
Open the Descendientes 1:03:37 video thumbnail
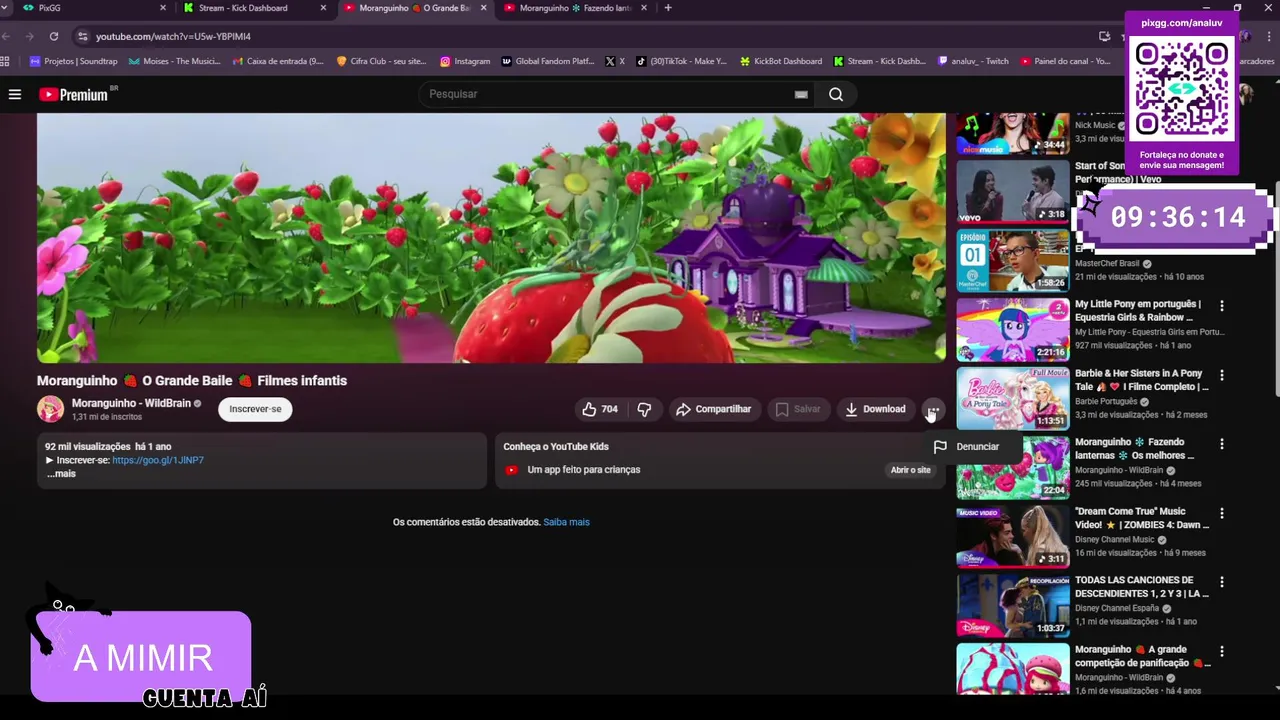[1012, 605]
